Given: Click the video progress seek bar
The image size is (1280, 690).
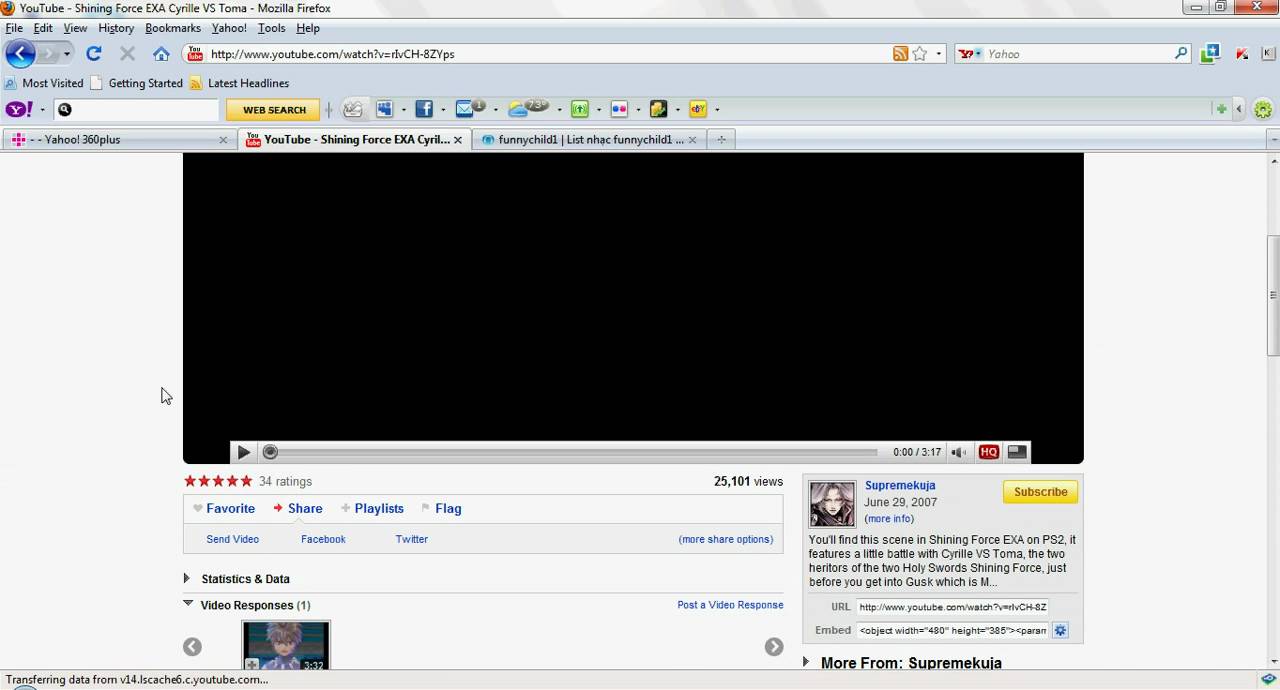Looking at the screenshot, I should (571, 452).
